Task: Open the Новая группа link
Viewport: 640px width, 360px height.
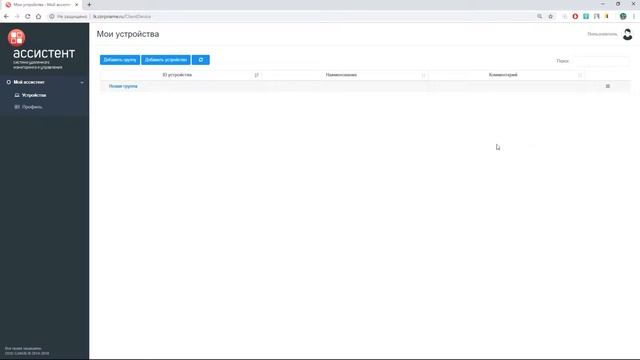Action: click(123, 86)
